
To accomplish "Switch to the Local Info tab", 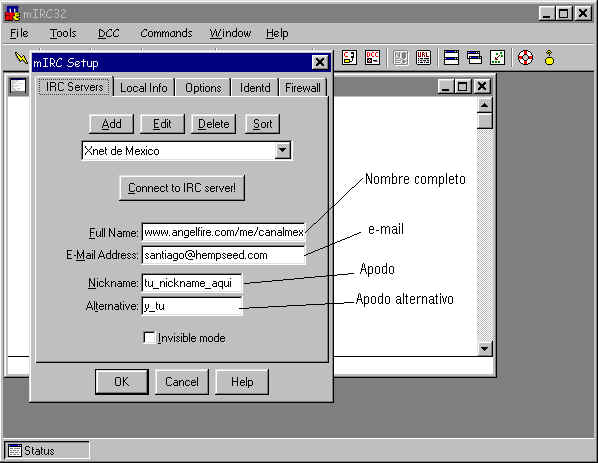I will [x=144, y=88].
